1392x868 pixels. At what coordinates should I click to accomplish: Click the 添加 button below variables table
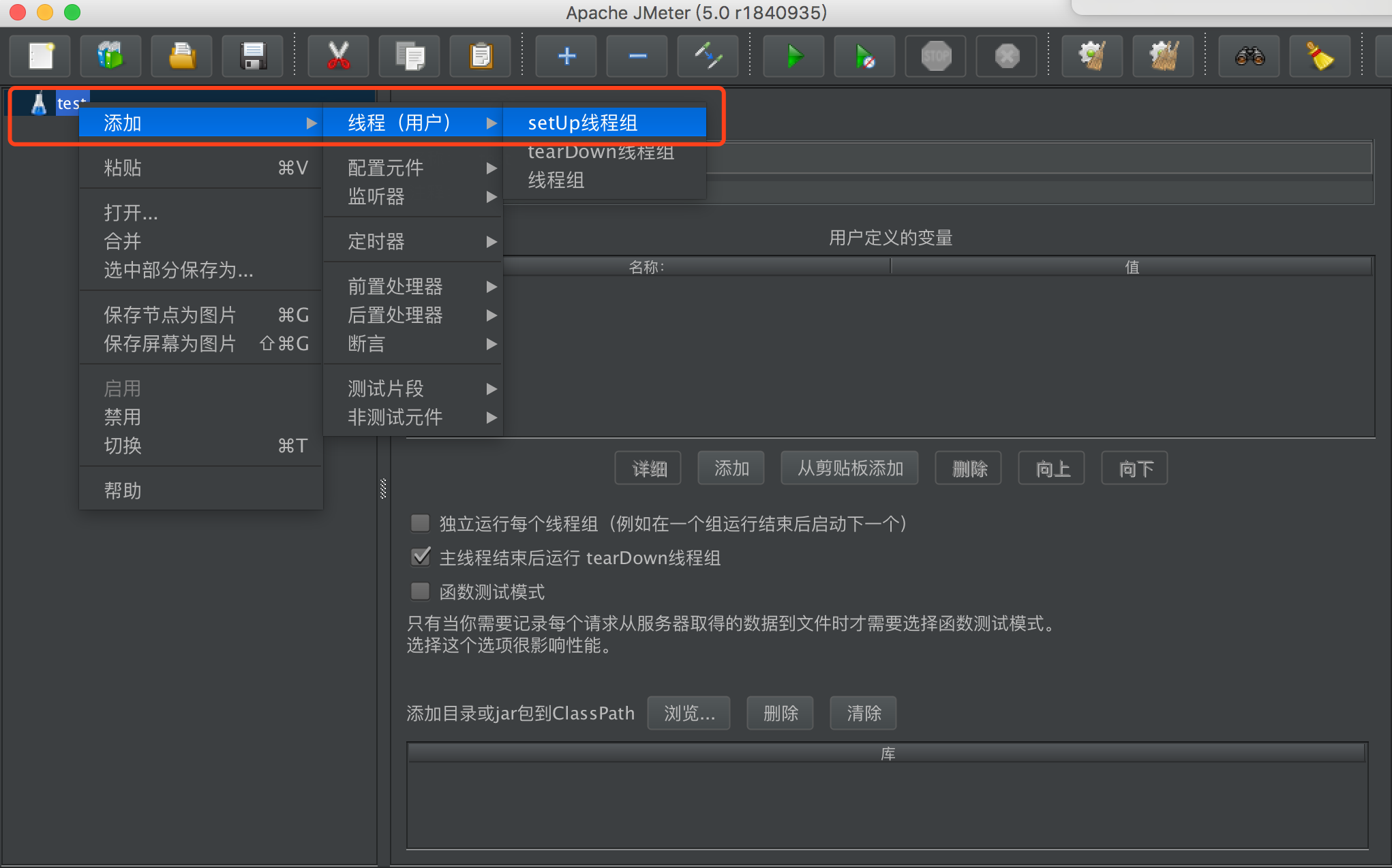[x=731, y=468]
